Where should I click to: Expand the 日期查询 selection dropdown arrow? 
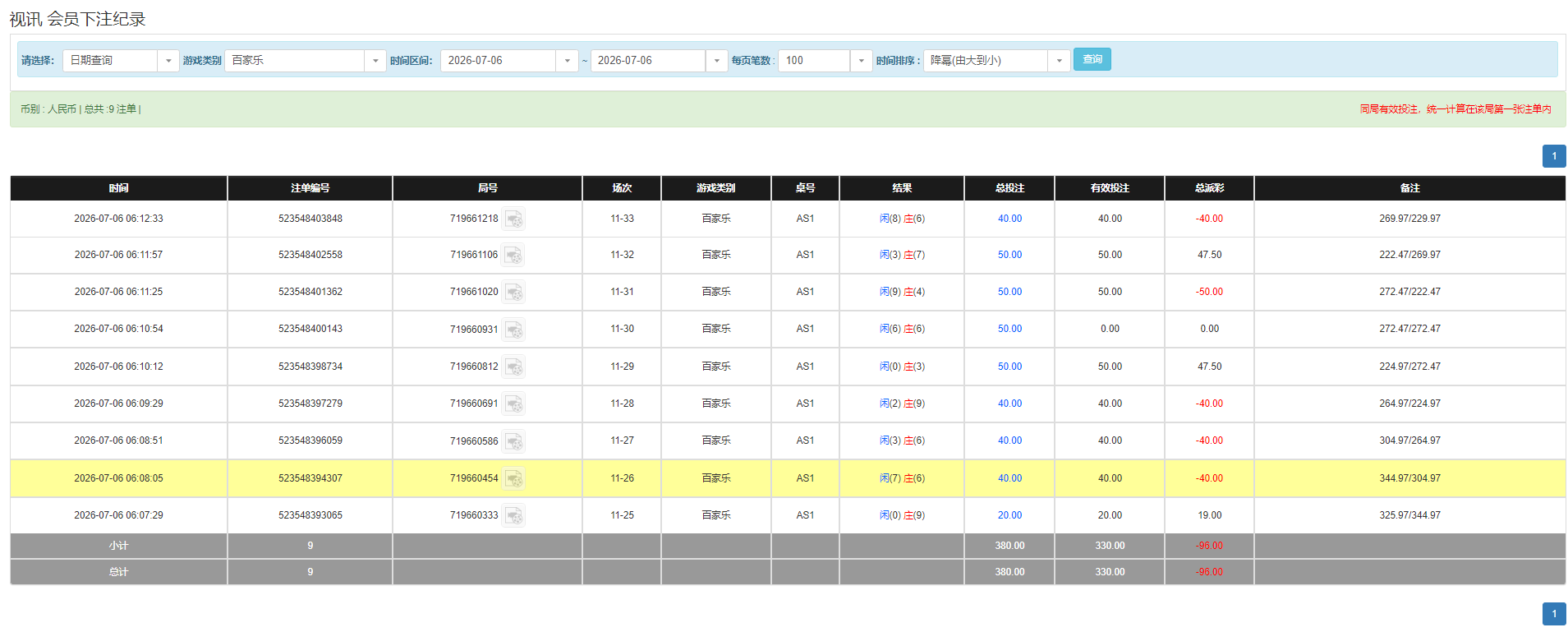168,61
